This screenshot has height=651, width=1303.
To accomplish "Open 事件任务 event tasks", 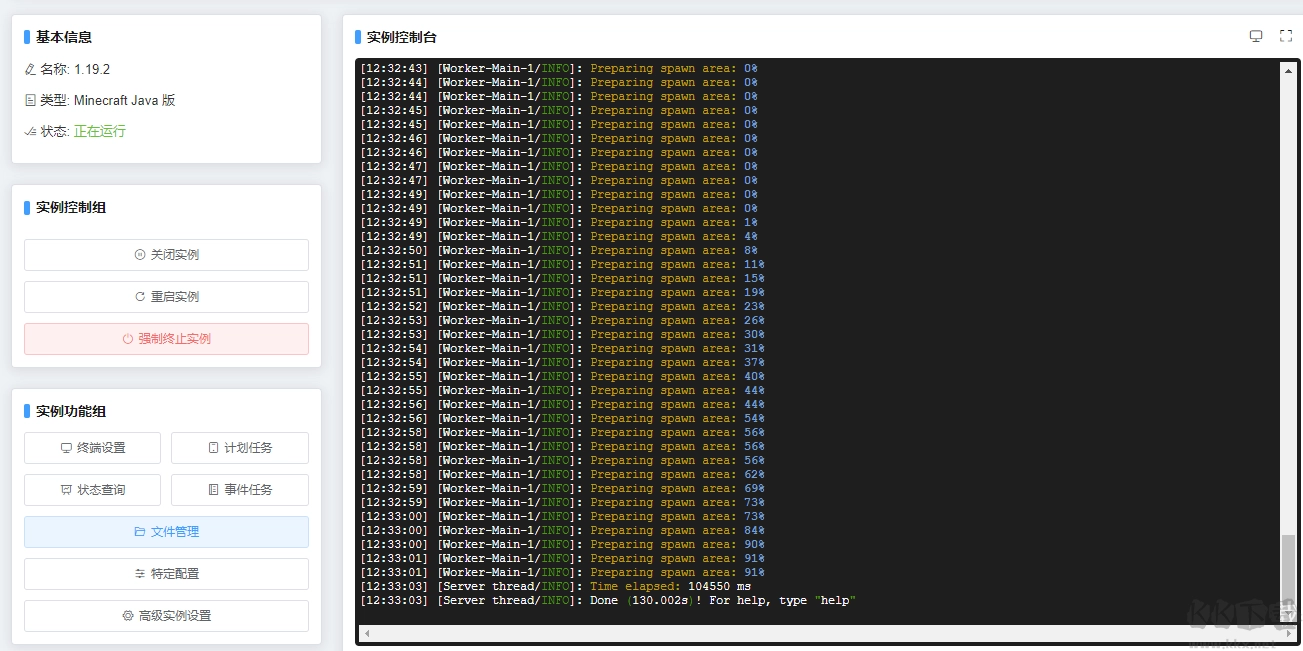I will (x=240, y=490).
